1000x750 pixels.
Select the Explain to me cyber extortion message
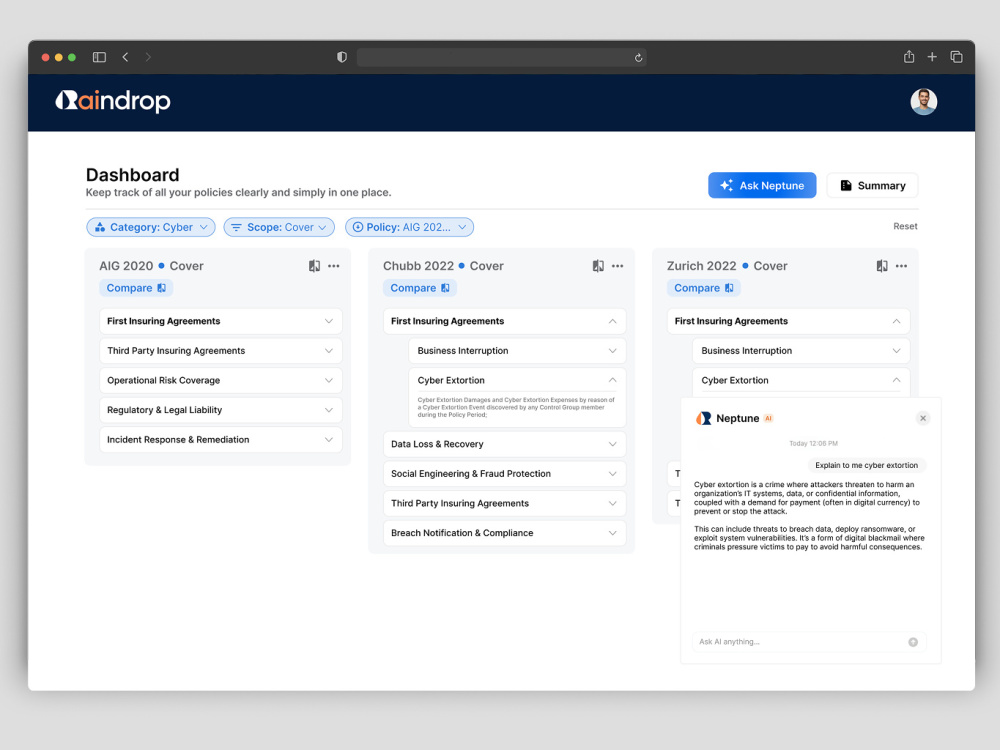coord(867,465)
